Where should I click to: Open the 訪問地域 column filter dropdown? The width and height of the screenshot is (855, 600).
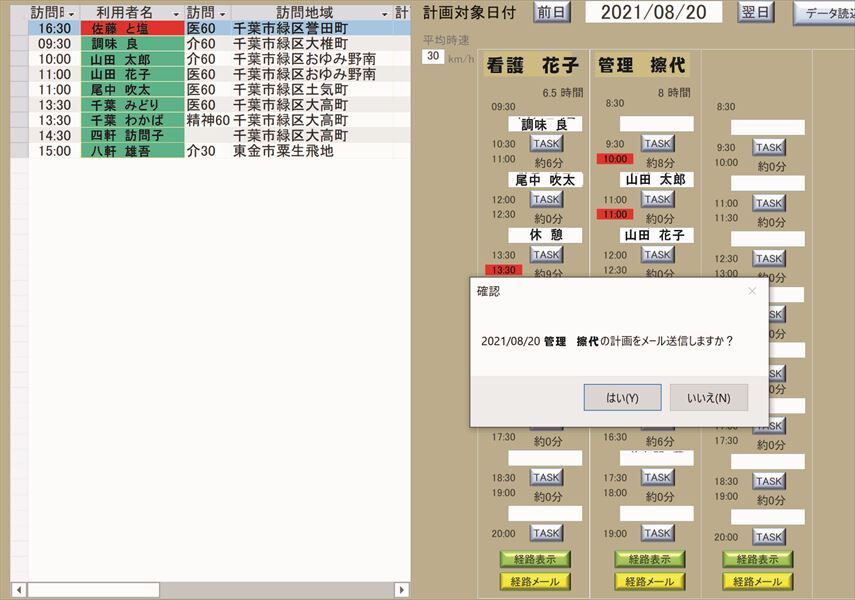coord(384,14)
